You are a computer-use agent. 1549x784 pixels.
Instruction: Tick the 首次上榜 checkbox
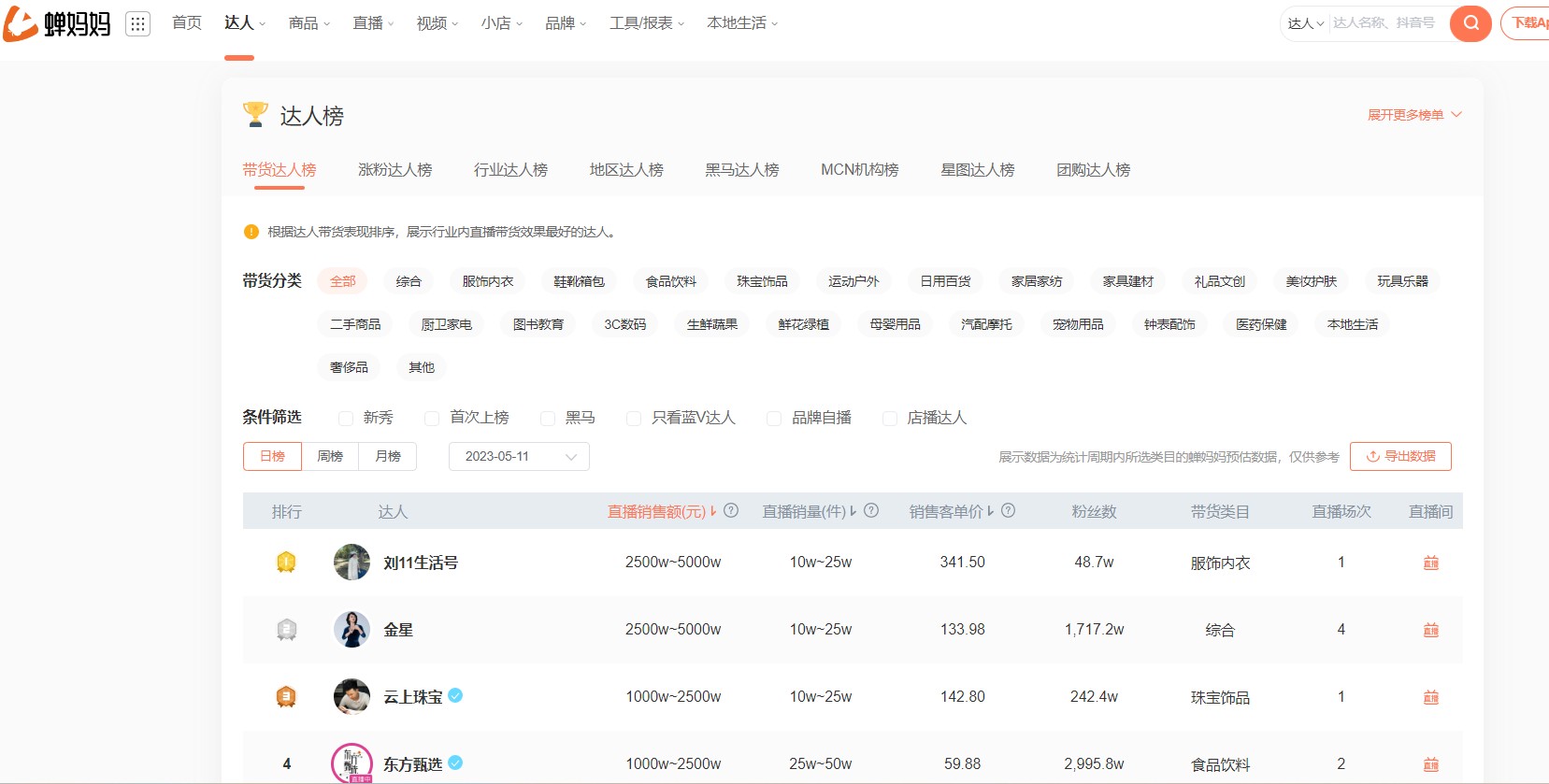(432, 419)
